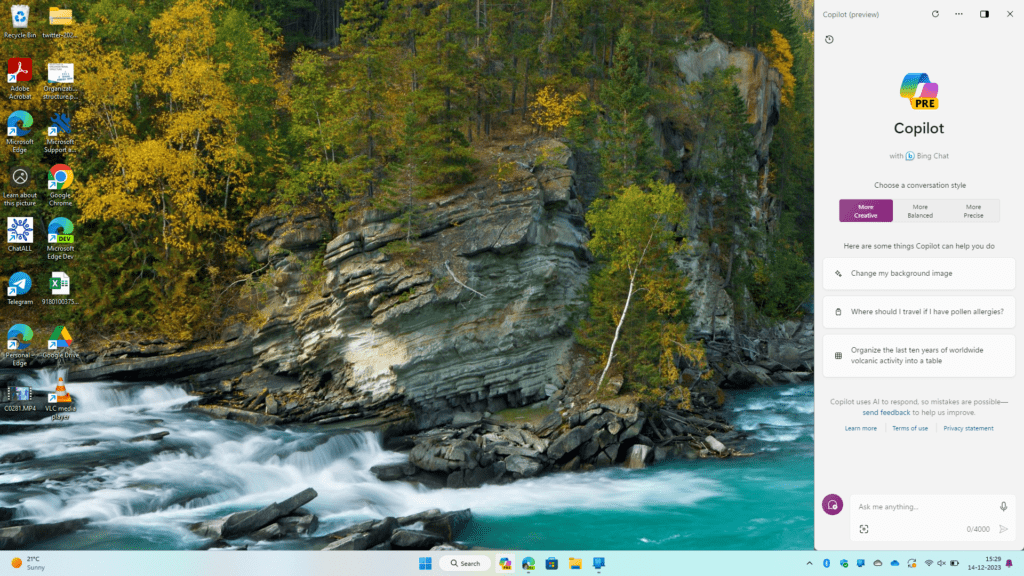This screenshot has width=1024, height=576.
Task: Open Windows Search from the taskbar
Action: point(464,563)
